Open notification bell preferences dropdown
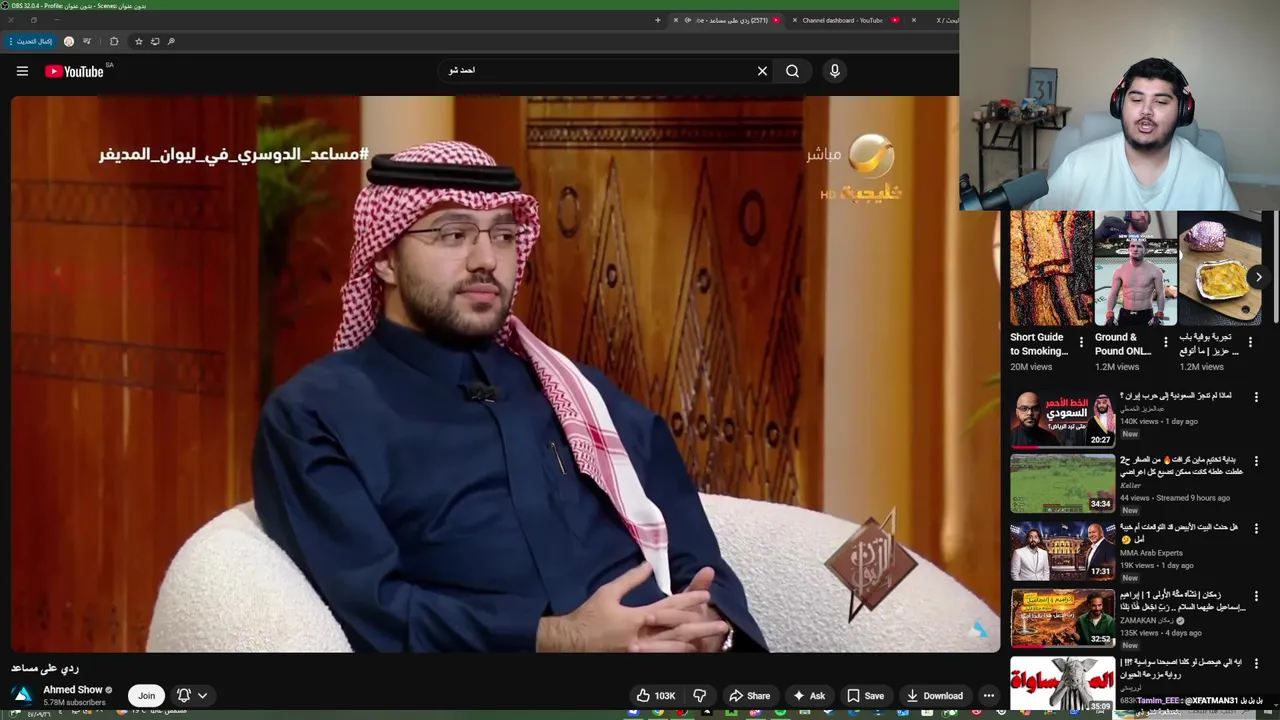1280x720 pixels. click(x=191, y=695)
